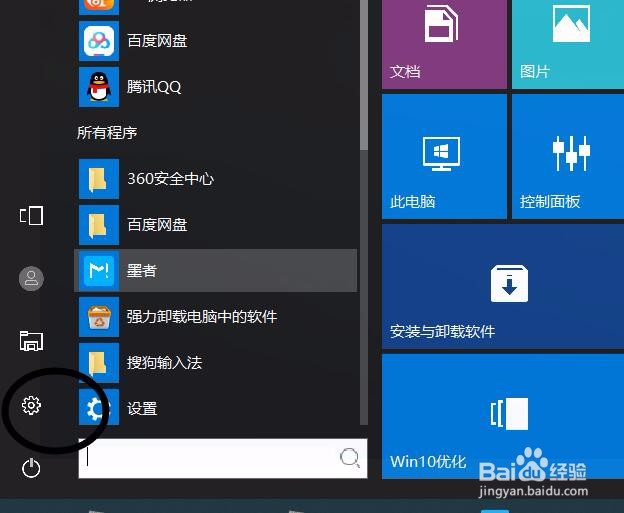Open the Win10优化 tile
This screenshot has height=513, width=624.
[503, 416]
